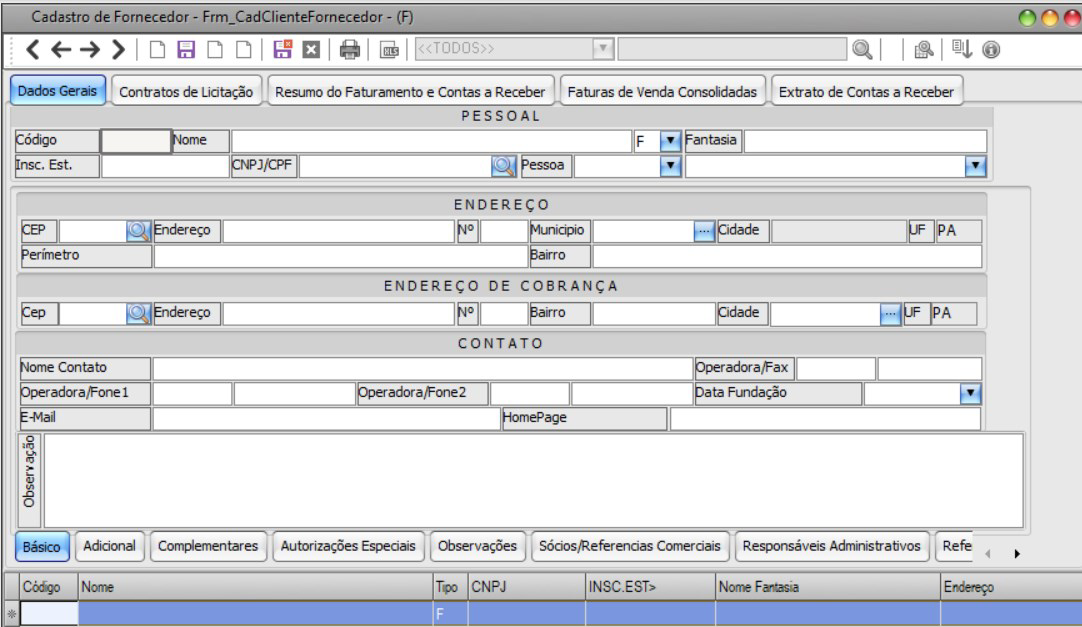The image size is (1082, 627).
Task: Focus the Insc. Est. input field
Action: (165, 166)
